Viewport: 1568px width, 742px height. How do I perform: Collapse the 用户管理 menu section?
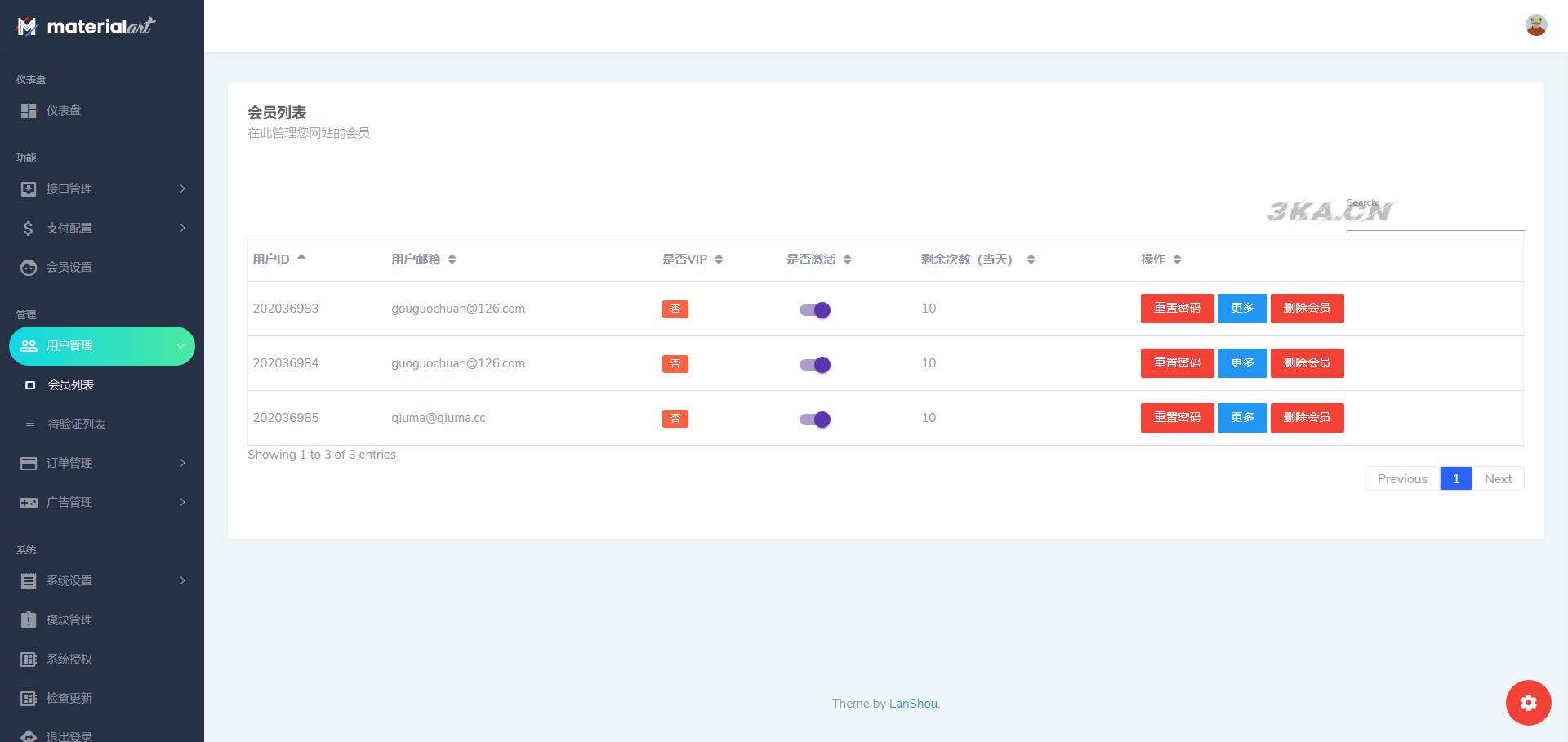click(x=180, y=346)
